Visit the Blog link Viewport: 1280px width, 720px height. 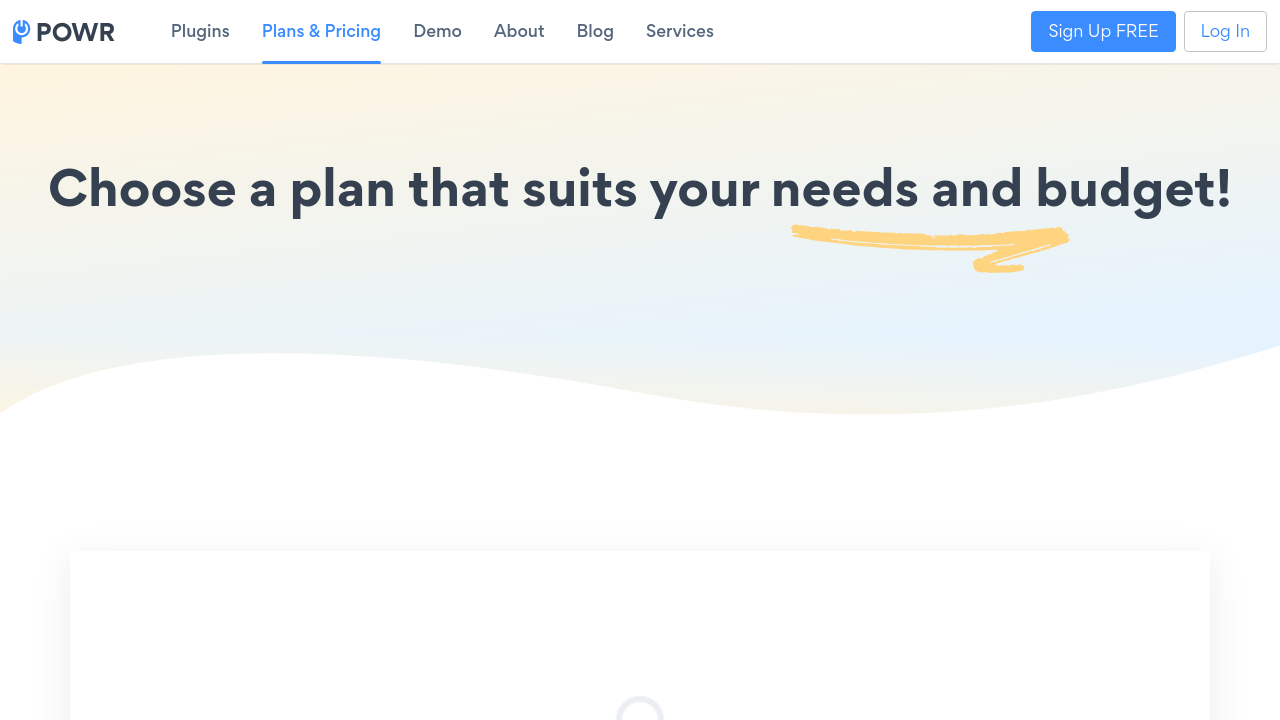pos(595,31)
